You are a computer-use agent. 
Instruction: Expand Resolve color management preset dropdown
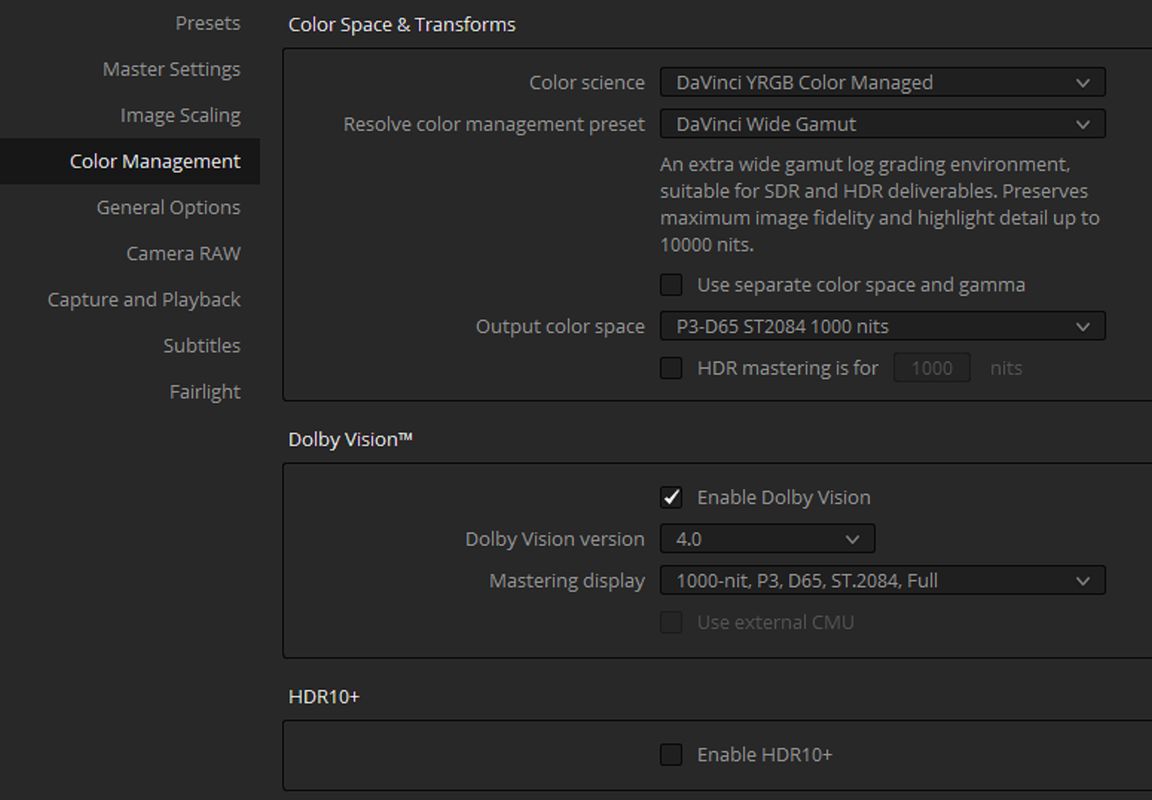882,124
